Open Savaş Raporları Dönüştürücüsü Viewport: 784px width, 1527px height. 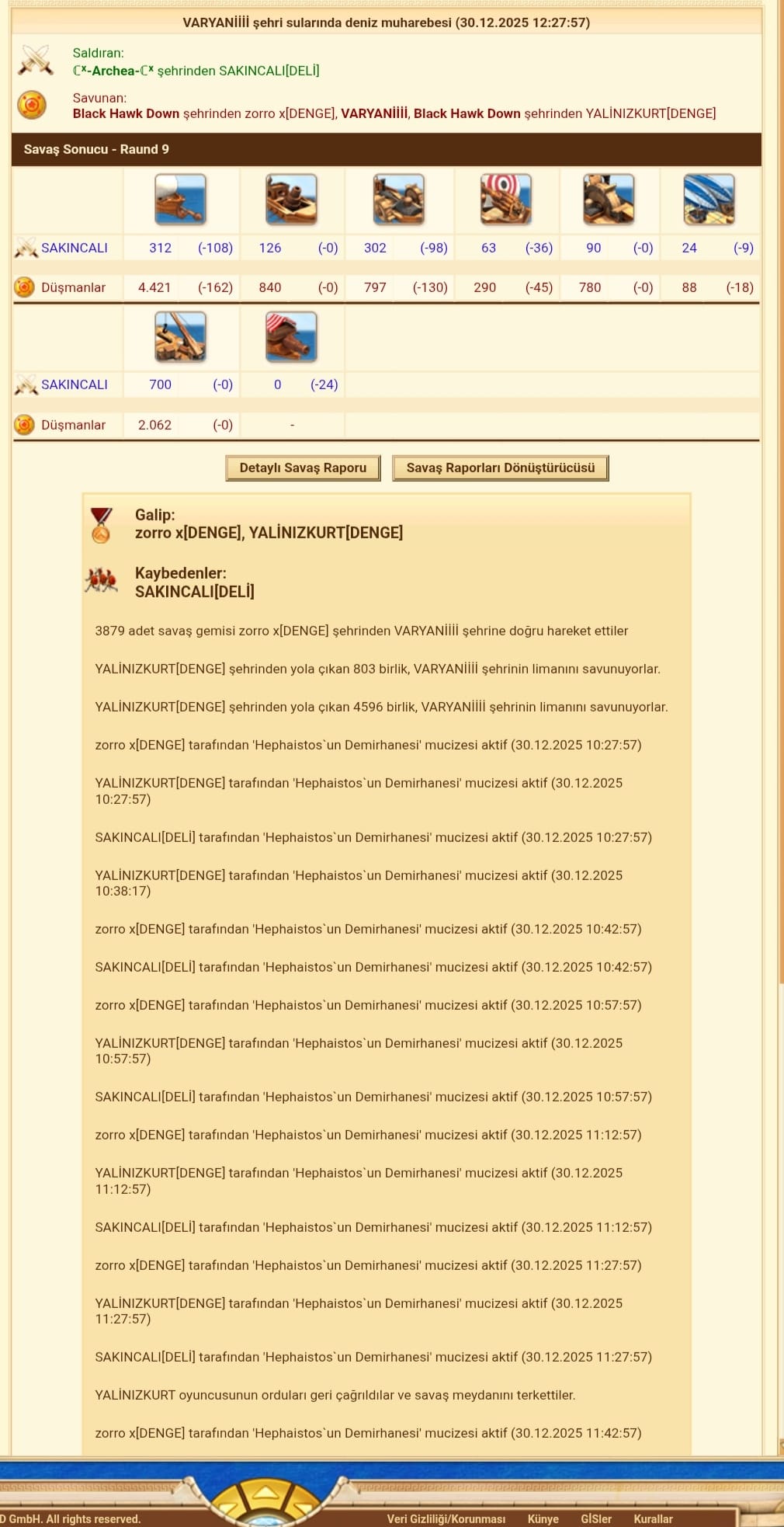click(x=501, y=468)
